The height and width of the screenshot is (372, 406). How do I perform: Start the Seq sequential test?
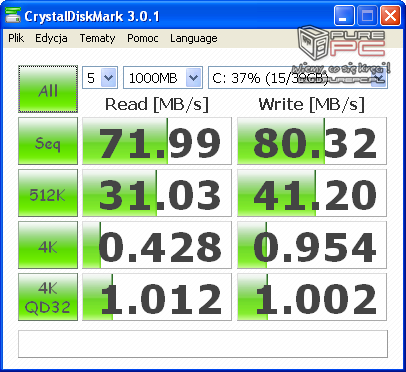coord(48,141)
